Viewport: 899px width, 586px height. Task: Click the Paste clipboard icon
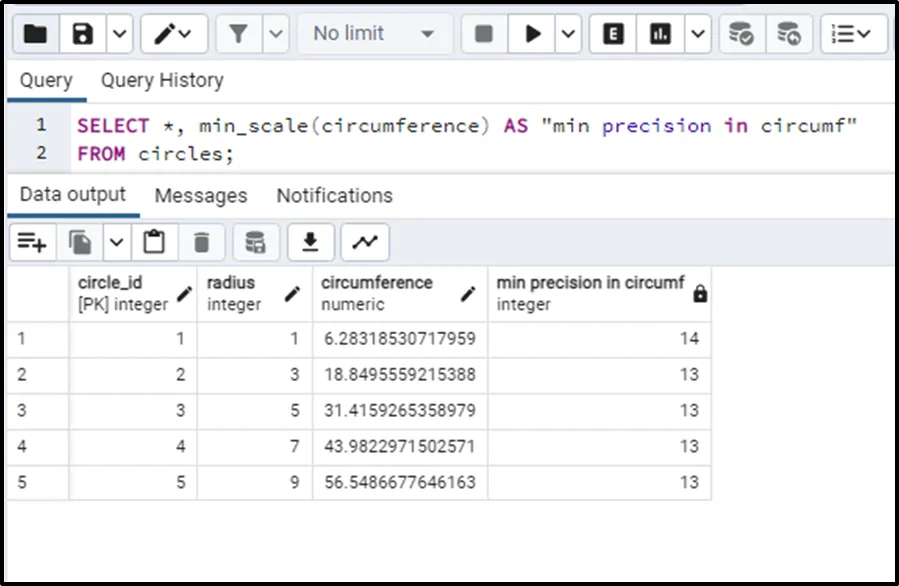154,242
